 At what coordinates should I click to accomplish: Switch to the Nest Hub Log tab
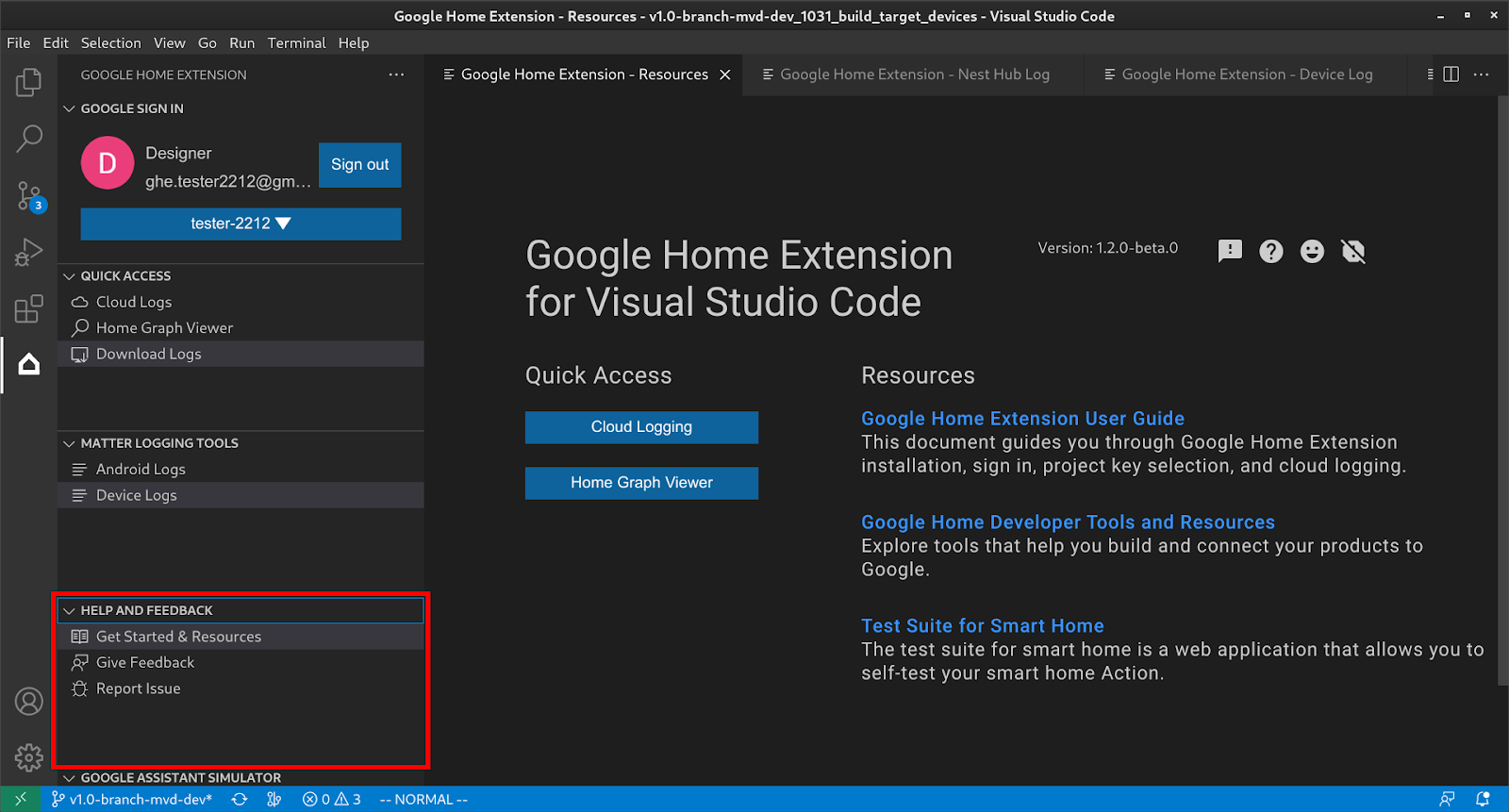pos(913,75)
